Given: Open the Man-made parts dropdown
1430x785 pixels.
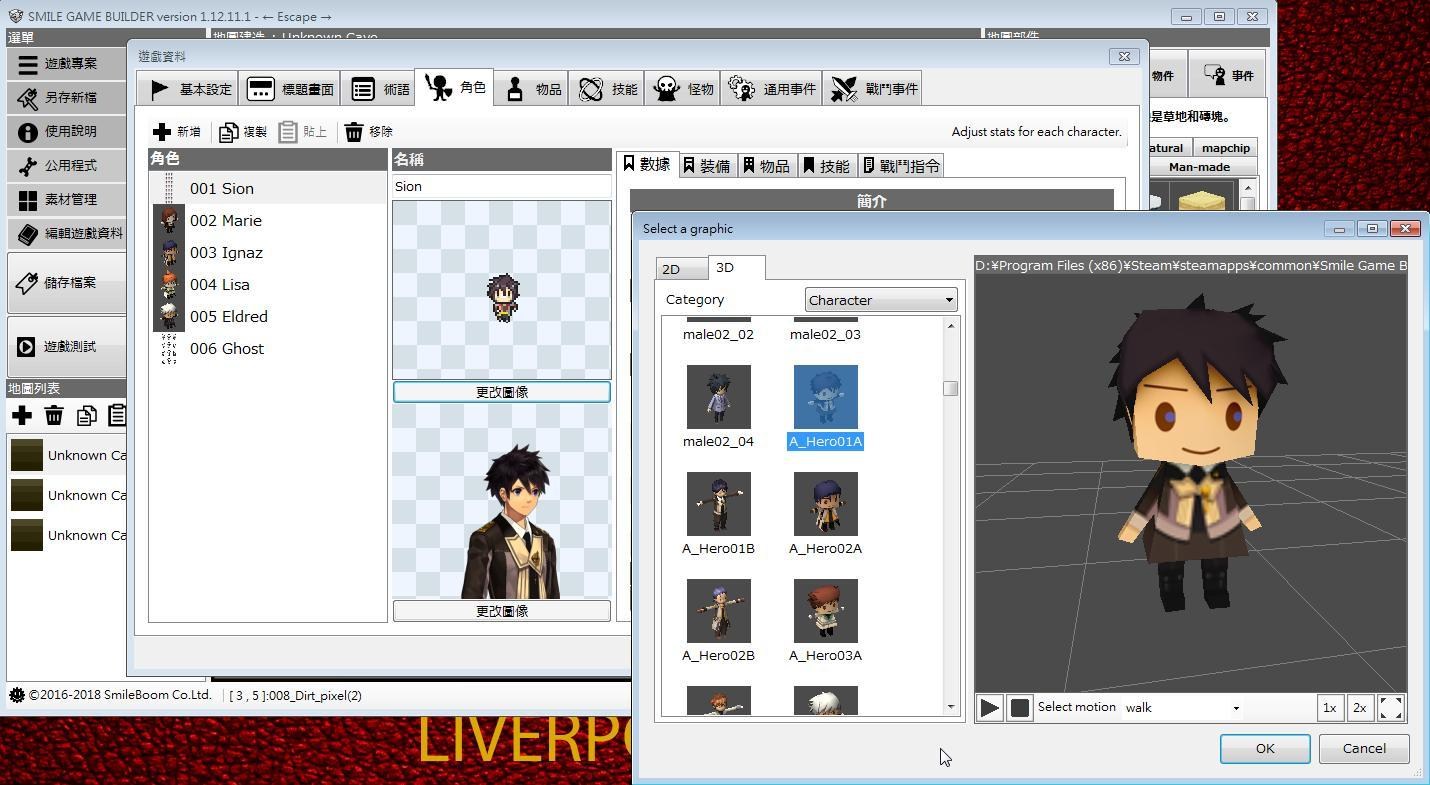Looking at the screenshot, I should tap(1202, 167).
